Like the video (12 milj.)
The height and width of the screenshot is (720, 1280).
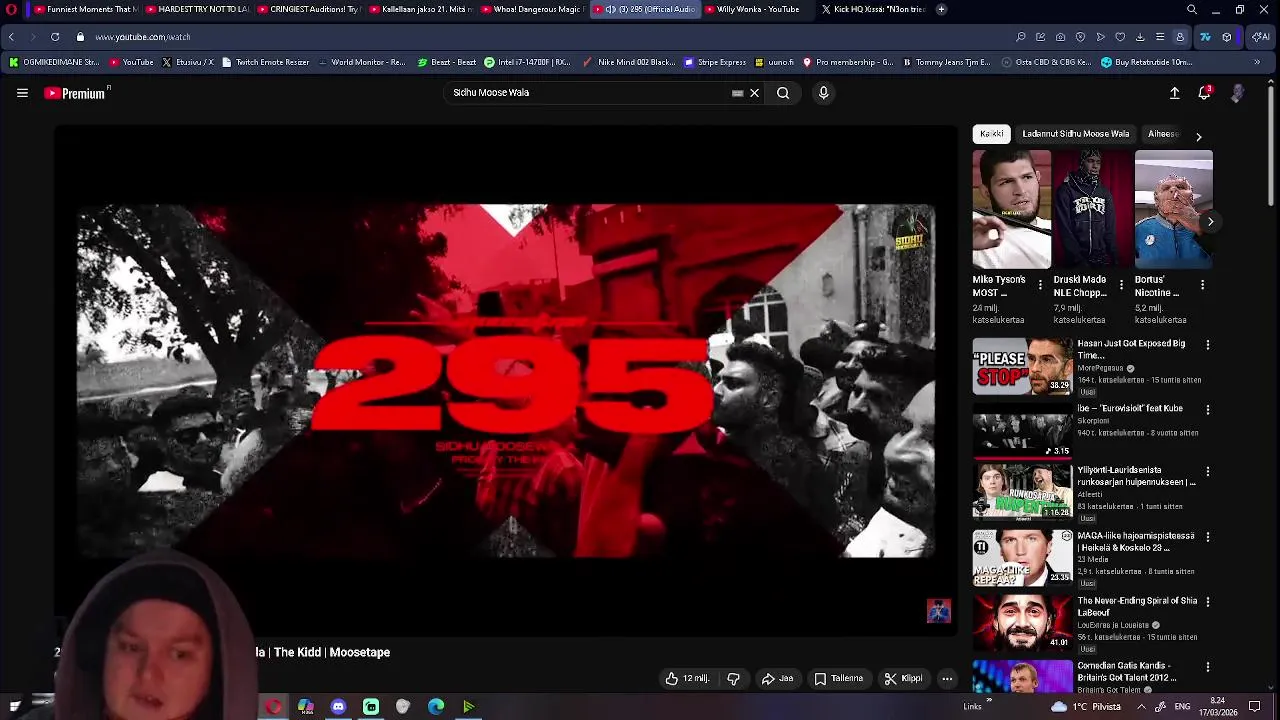pyautogui.click(x=688, y=679)
